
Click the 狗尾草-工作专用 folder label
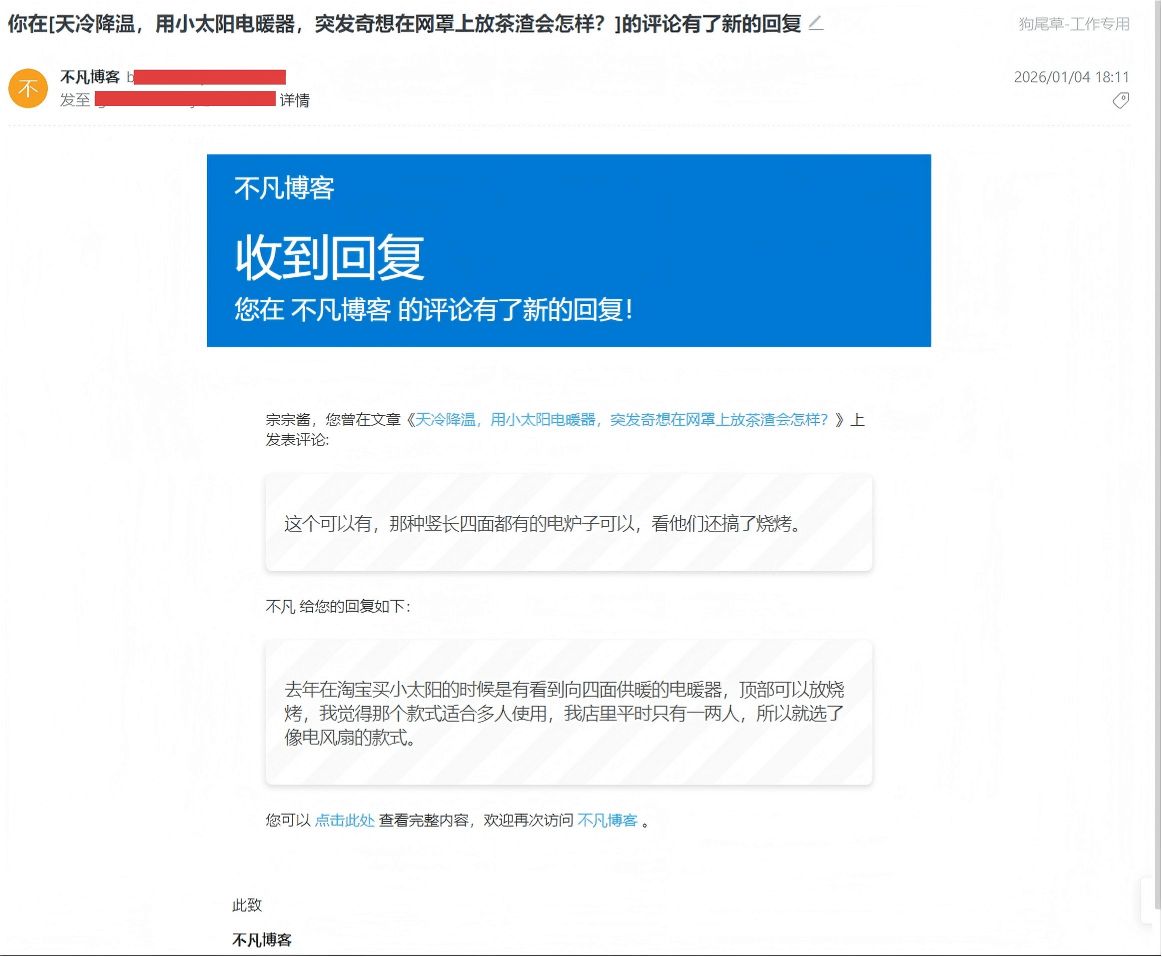click(x=1074, y=24)
